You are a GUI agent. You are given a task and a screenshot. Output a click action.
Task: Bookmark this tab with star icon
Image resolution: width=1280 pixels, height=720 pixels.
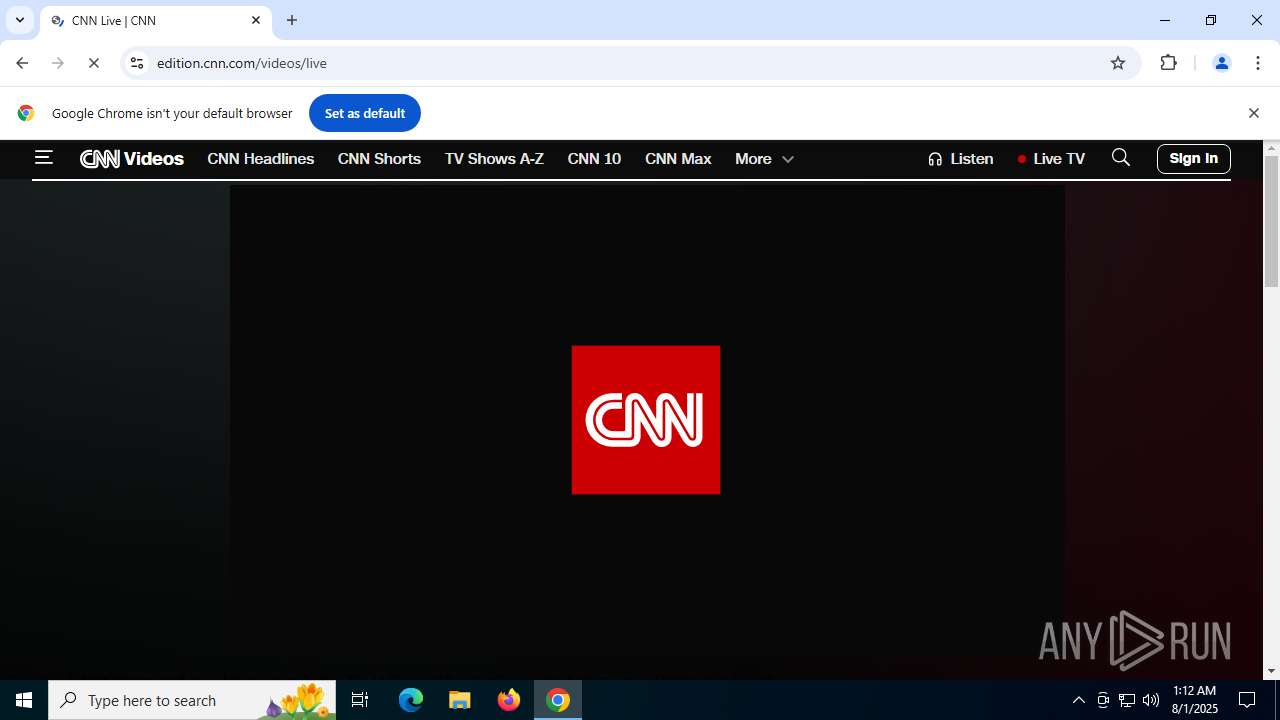pyautogui.click(x=1118, y=63)
